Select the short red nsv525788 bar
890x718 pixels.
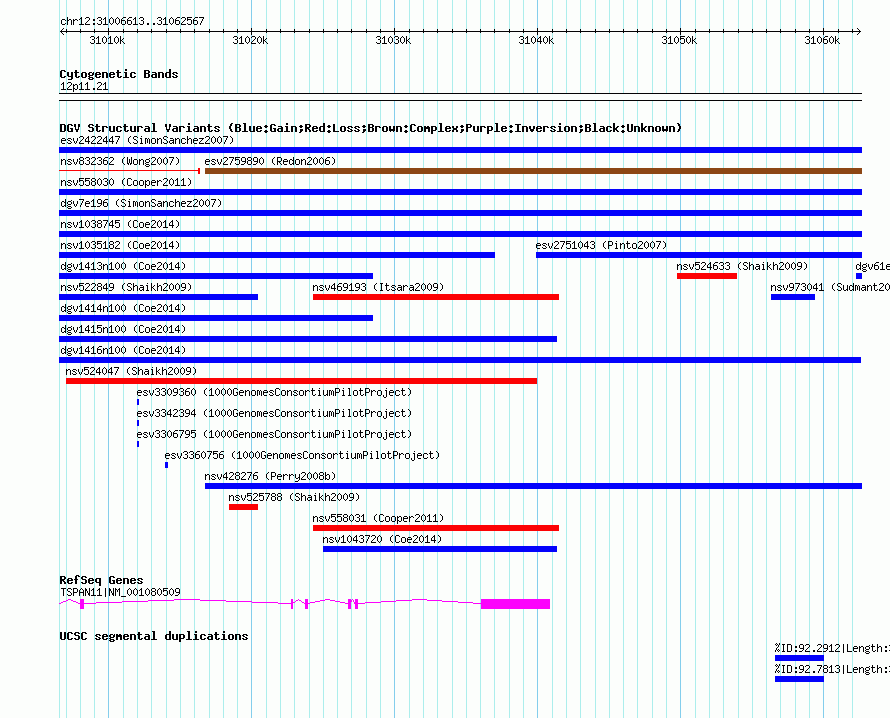click(x=244, y=507)
